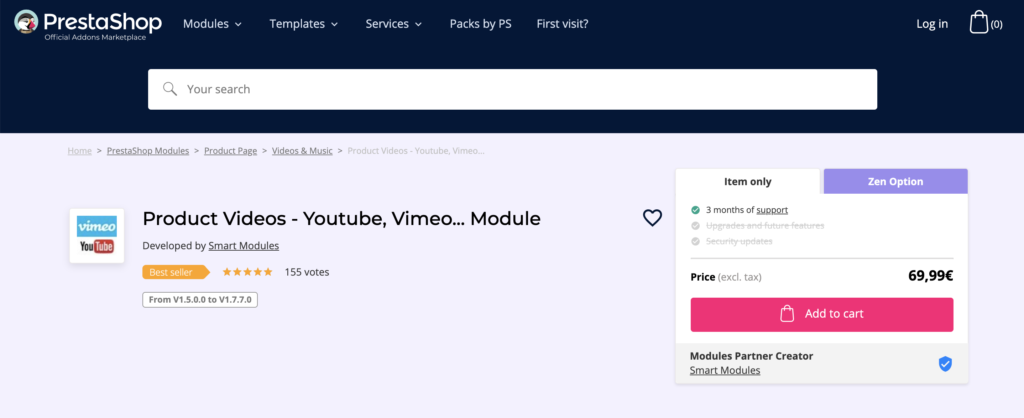
Task: Open PrestaShop Modules breadcrumb link
Action: click(148, 151)
